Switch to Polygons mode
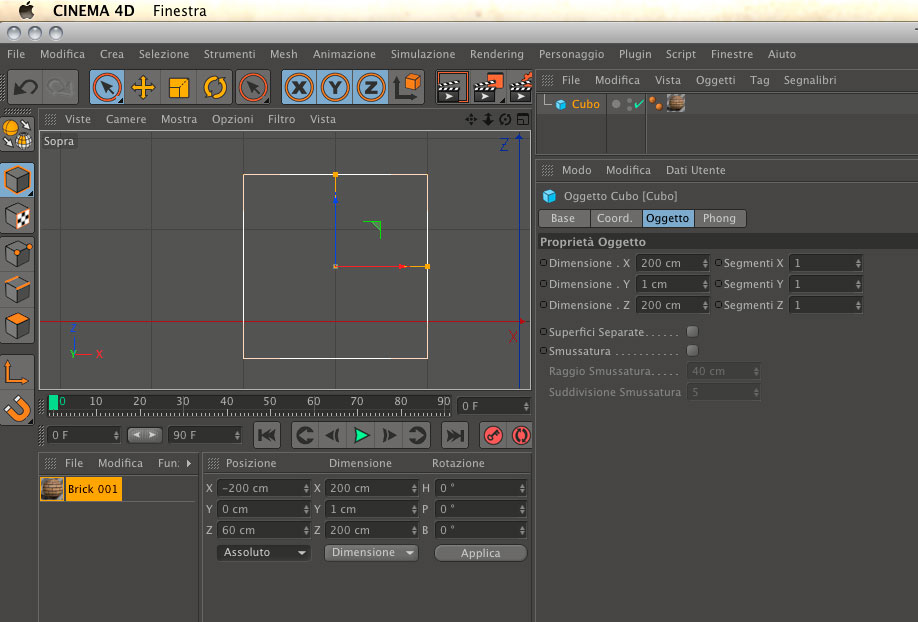This screenshot has height=622, width=918. tap(17, 326)
